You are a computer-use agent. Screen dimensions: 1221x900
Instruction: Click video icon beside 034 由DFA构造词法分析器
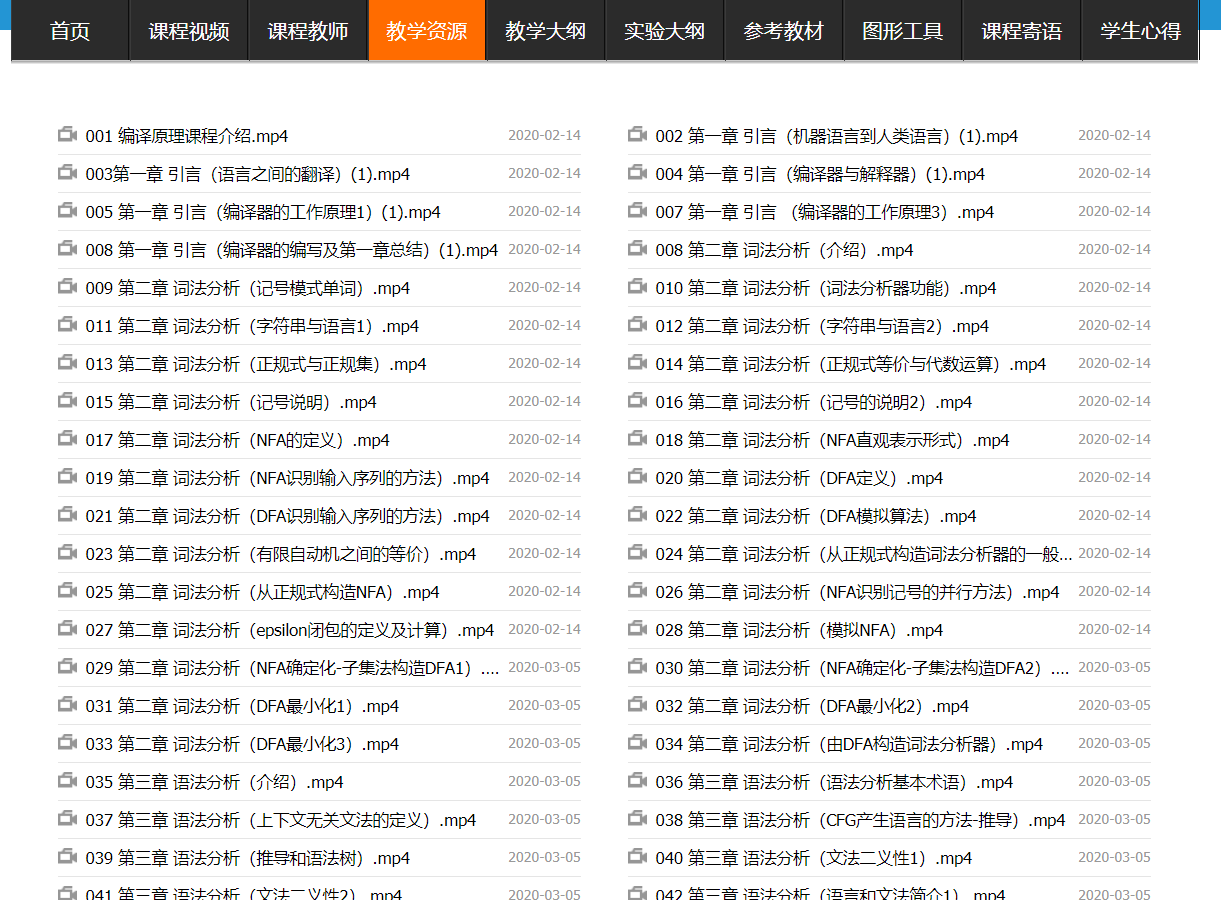[x=638, y=743]
